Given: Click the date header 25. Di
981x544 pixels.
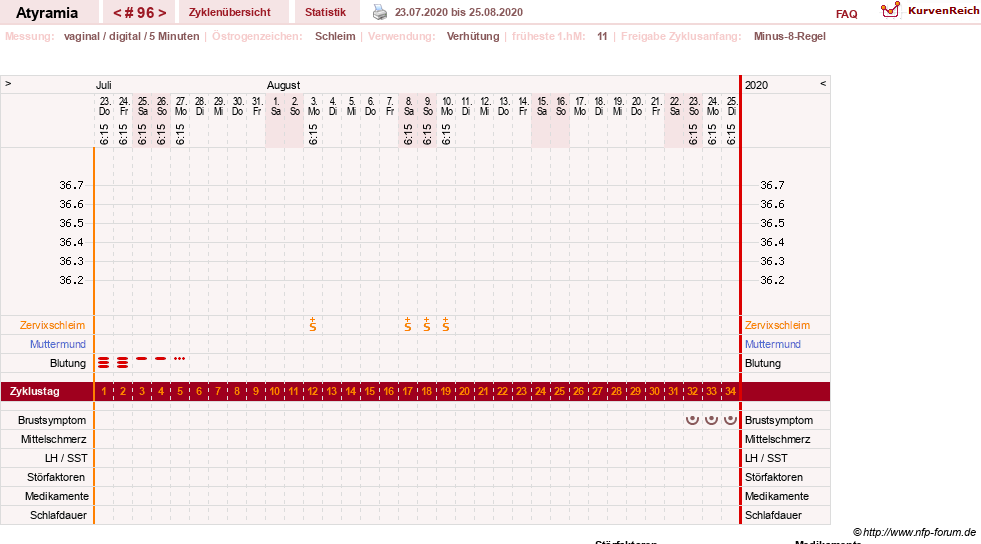Looking at the screenshot, I should 731,106.
